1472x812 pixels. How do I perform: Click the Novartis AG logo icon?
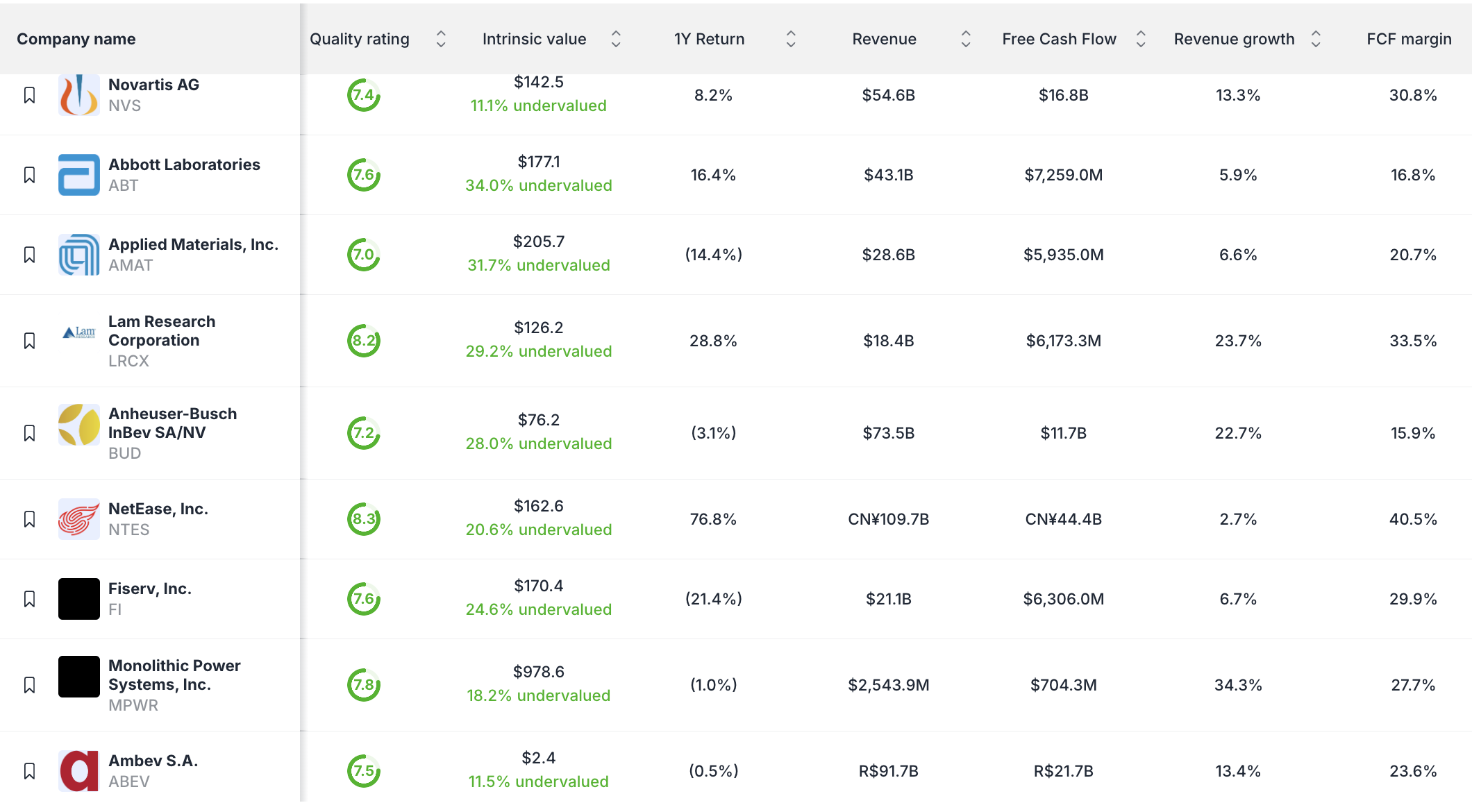tap(78, 95)
